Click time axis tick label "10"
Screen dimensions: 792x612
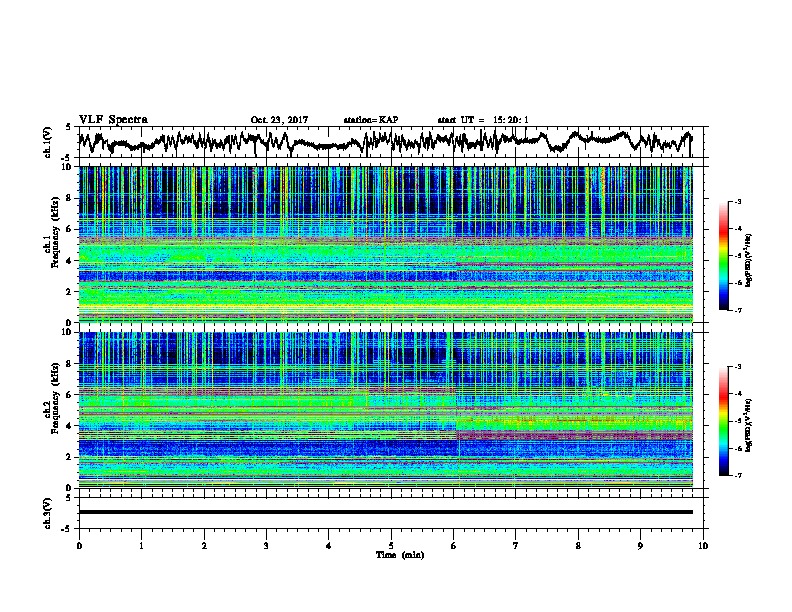click(x=703, y=546)
